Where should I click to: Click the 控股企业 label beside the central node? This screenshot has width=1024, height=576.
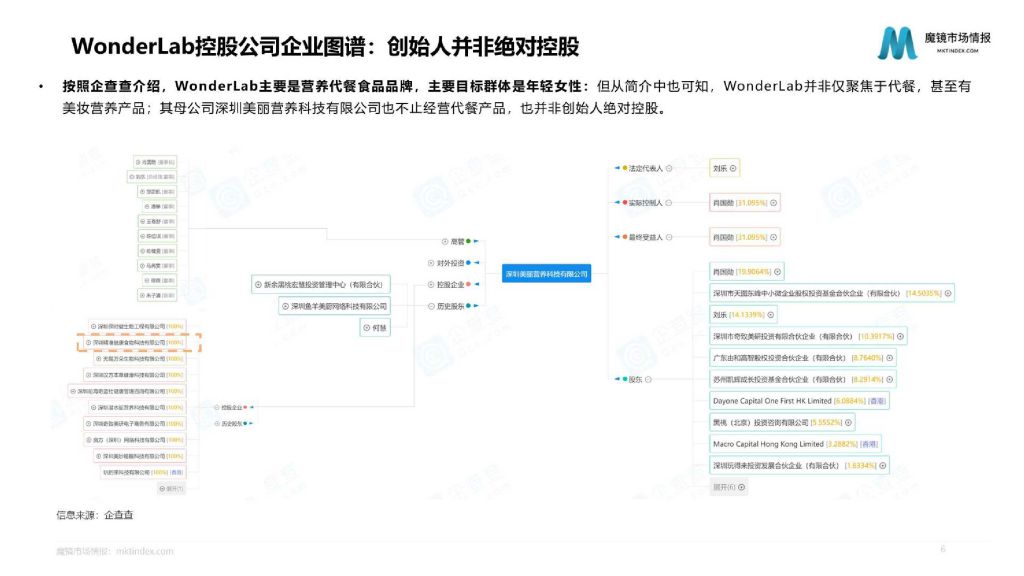(451, 285)
